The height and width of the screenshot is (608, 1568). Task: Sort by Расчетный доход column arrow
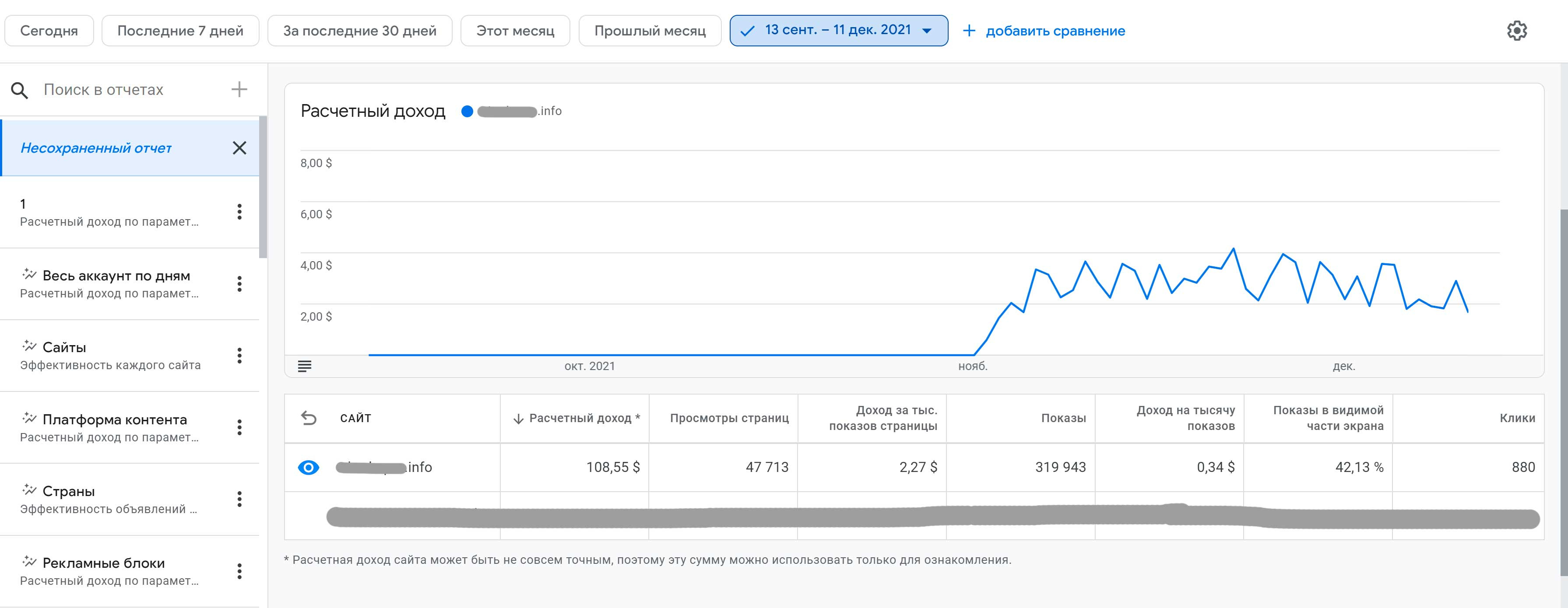[518, 418]
